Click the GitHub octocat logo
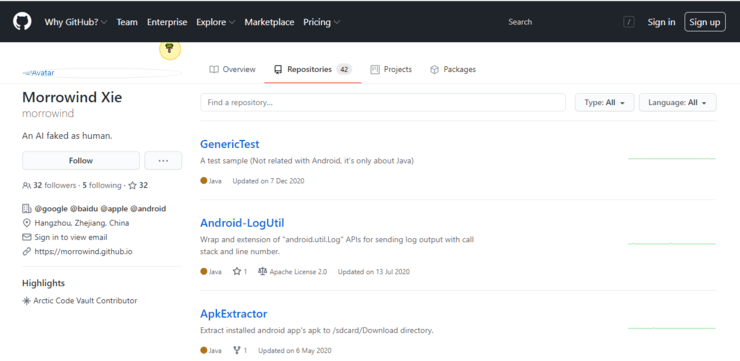 (x=22, y=22)
